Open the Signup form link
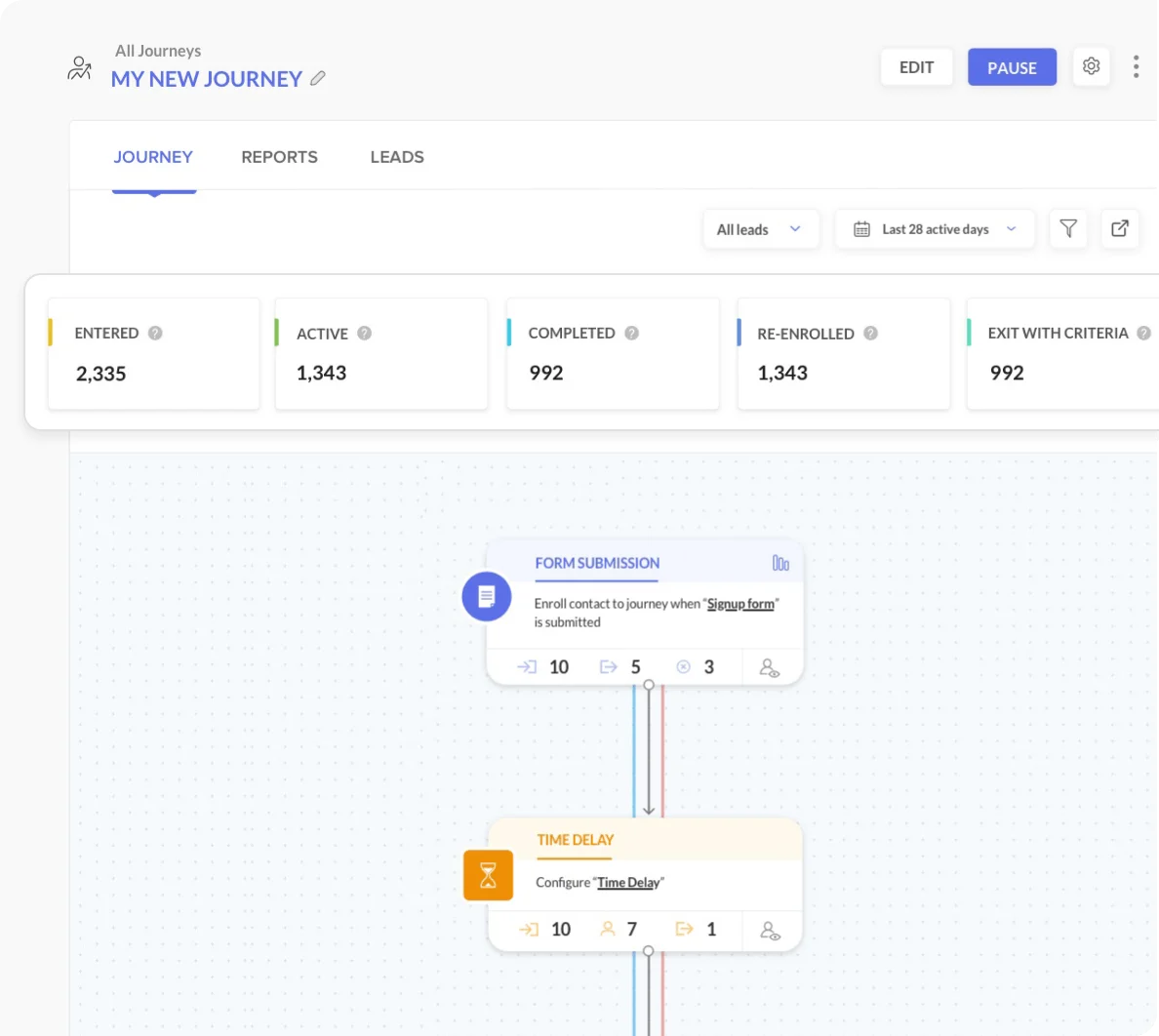1159x1036 pixels. (x=740, y=604)
